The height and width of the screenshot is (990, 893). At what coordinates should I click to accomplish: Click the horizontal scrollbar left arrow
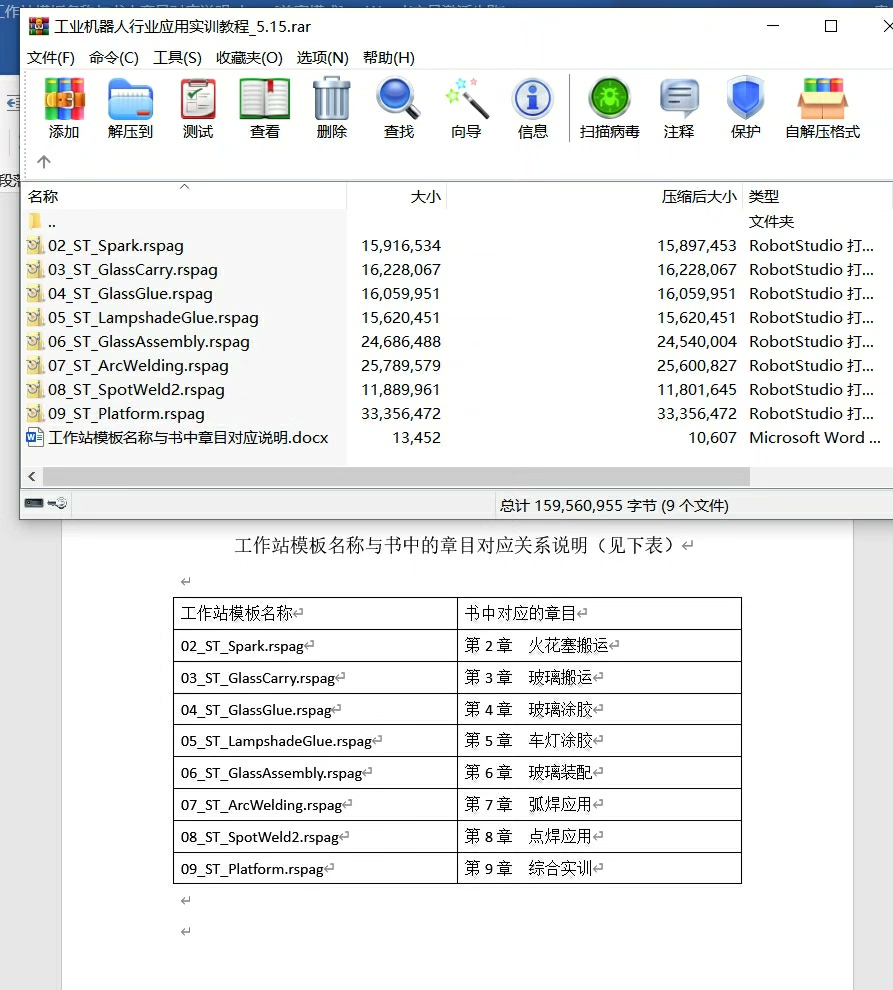click(x=32, y=476)
